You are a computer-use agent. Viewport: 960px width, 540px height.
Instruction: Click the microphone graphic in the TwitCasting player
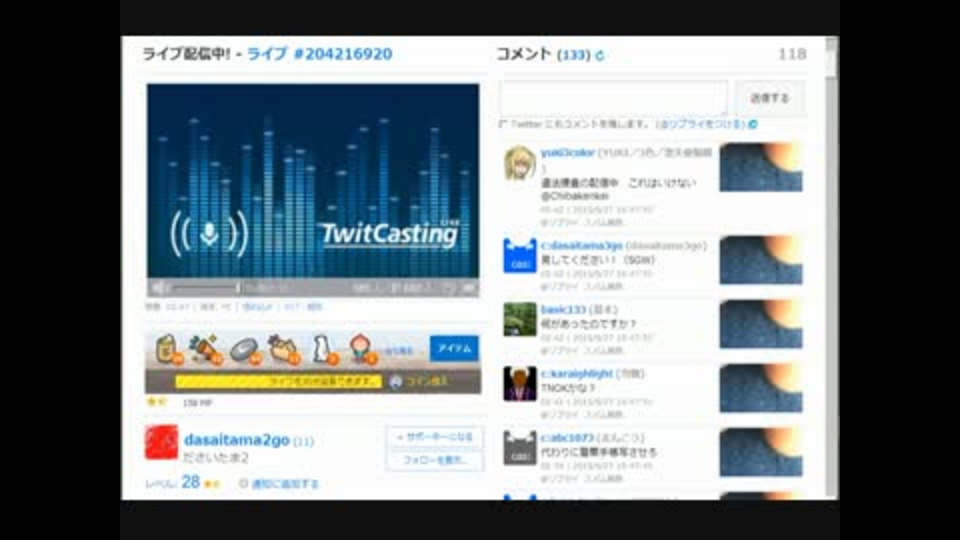pos(209,233)
